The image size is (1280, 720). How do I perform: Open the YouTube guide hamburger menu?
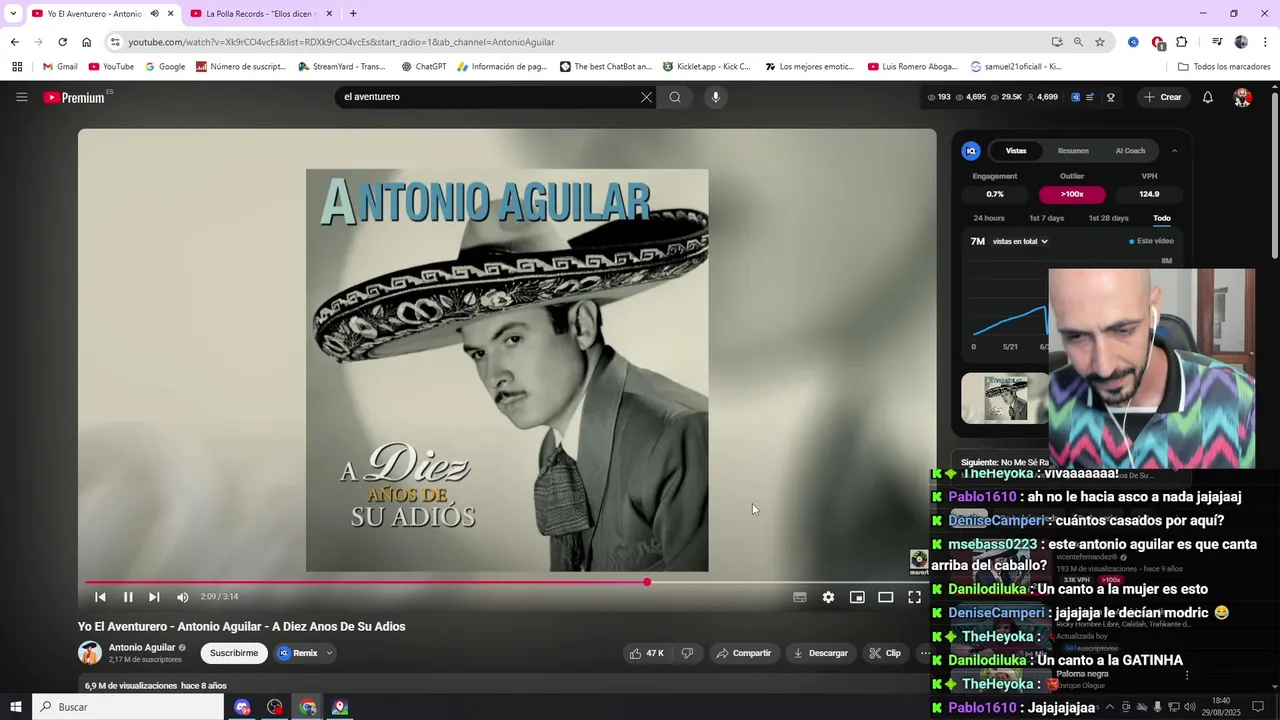pos(21,97)
